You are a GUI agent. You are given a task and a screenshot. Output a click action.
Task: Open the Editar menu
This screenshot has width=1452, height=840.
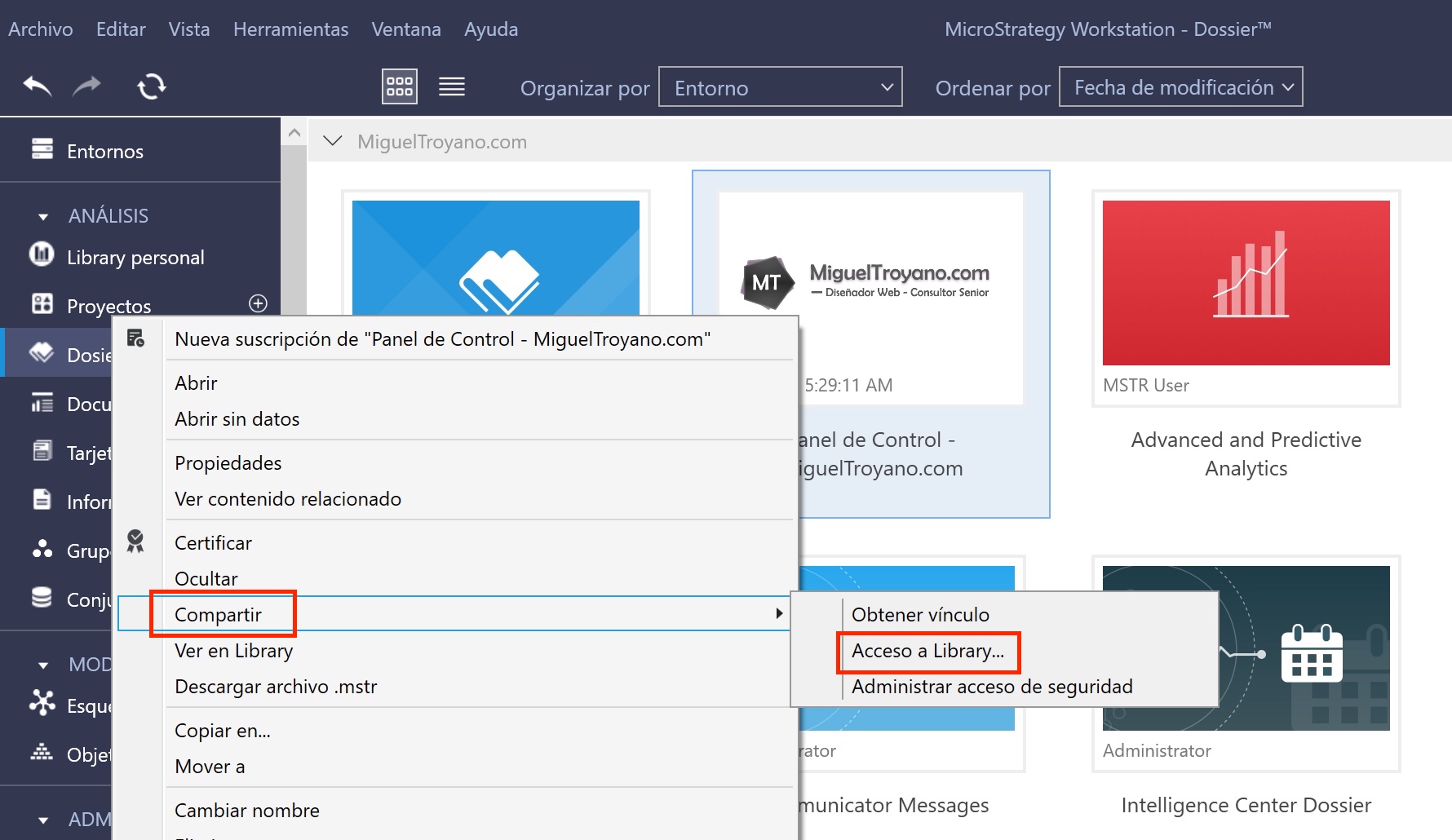coord(121,29)
